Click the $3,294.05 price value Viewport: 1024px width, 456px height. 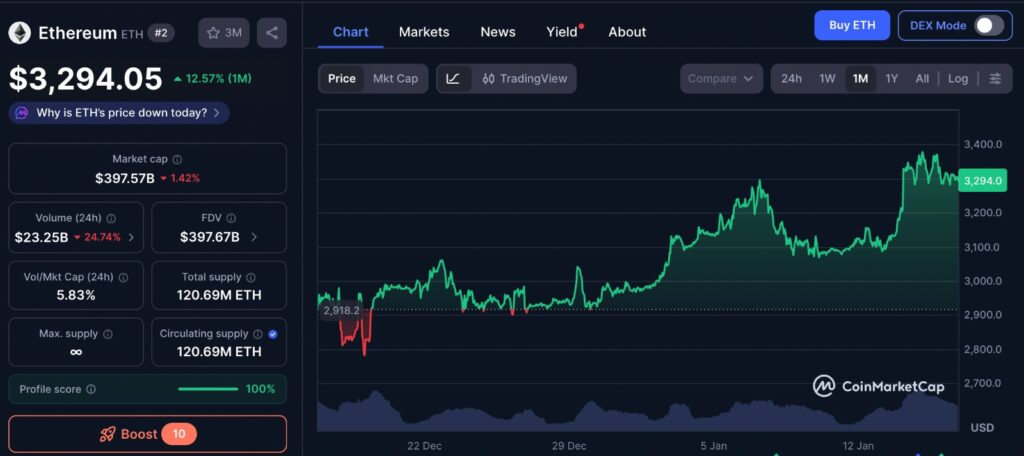(x=86, y=79)
